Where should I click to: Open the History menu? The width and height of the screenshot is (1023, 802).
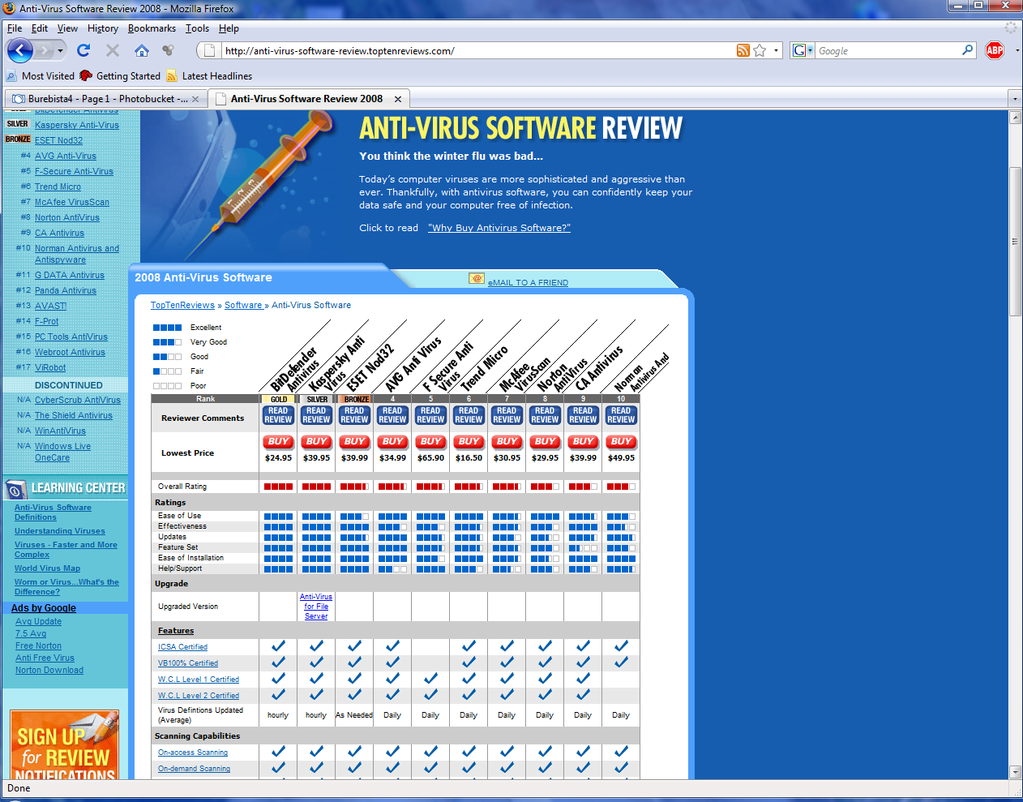[x=102, y=29]
